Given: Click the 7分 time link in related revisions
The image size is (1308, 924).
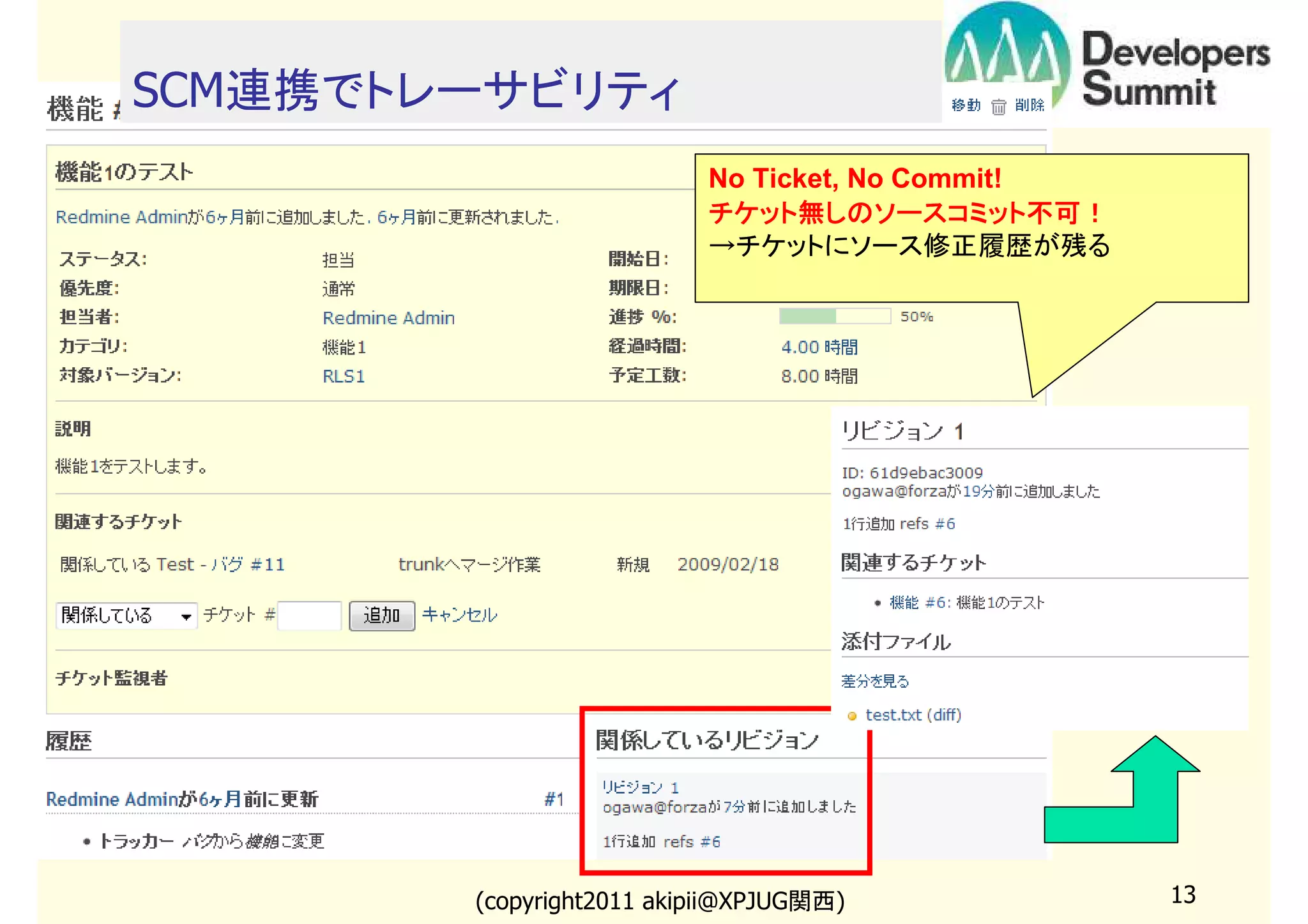Looking at the screenshot, I should [734, 807].
